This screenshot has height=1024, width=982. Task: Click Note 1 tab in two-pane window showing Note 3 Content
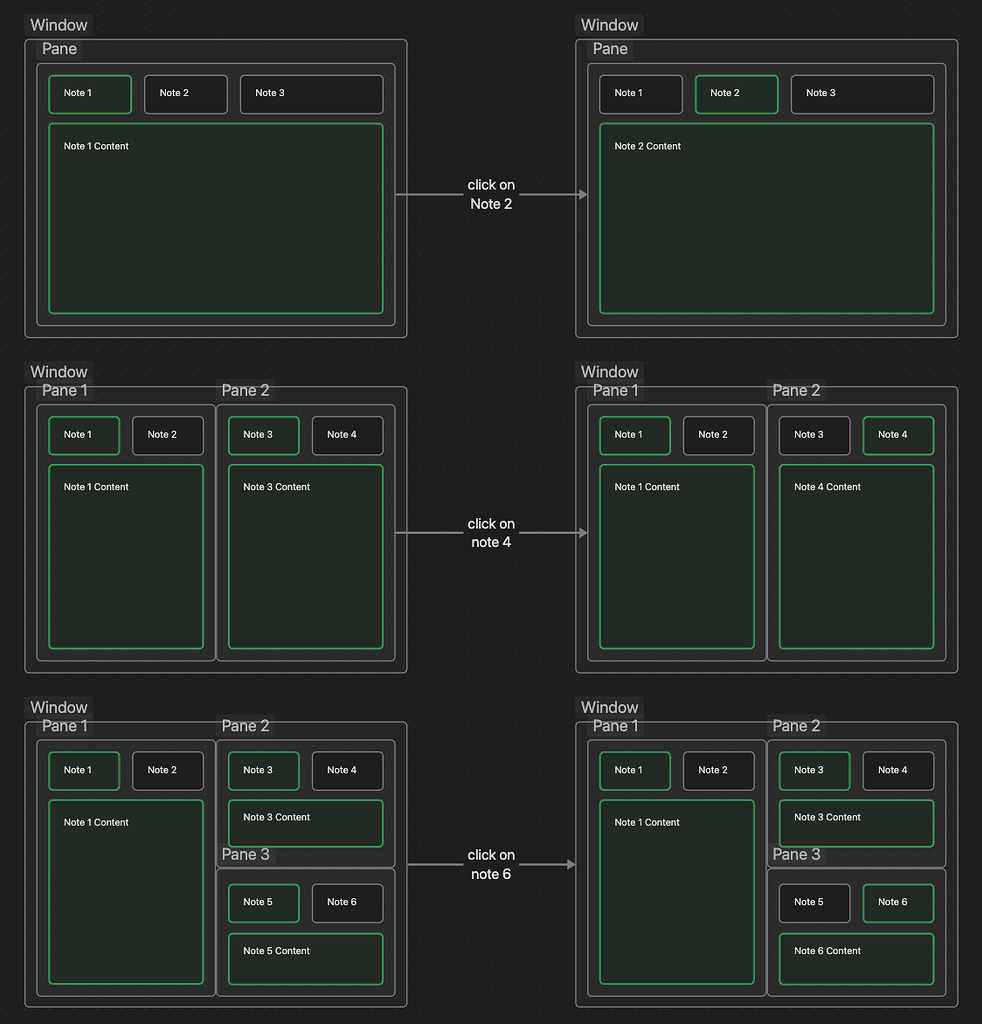[84, 436]
